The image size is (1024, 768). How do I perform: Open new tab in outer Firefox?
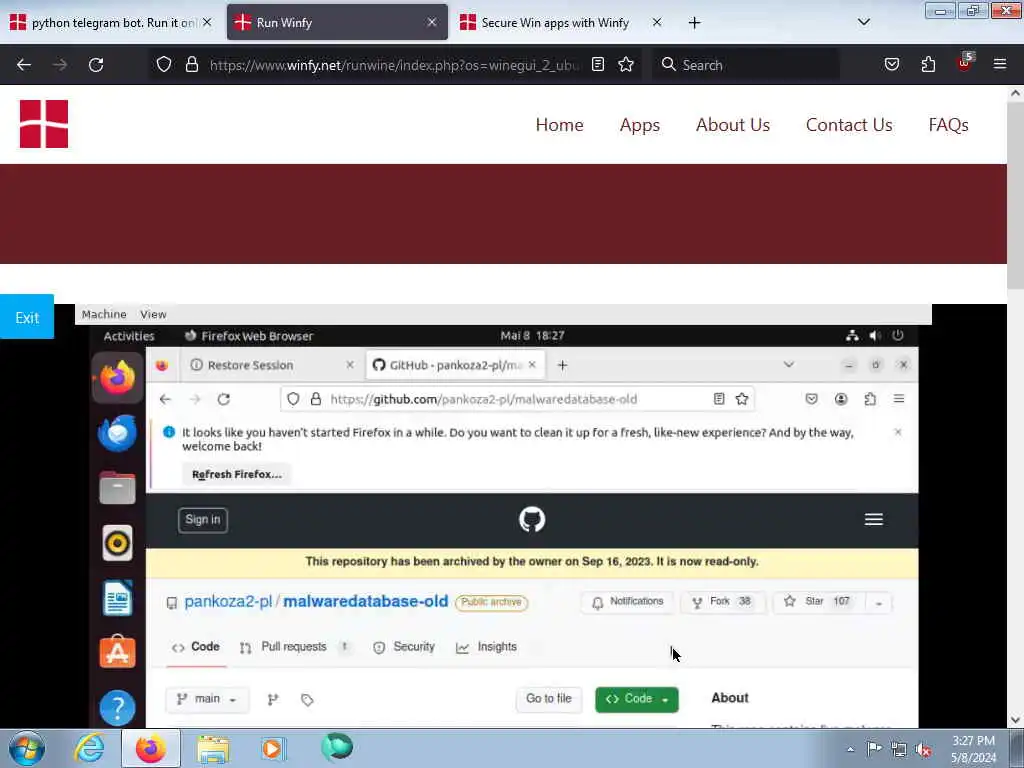point(694,23)
